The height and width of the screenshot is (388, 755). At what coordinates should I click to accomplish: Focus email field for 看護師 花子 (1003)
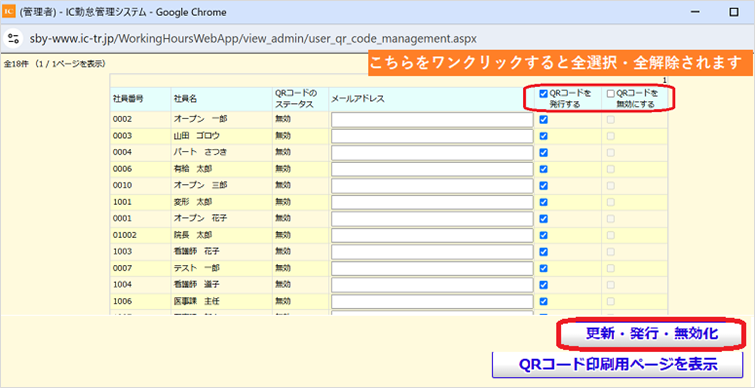[x=432, y=251]
